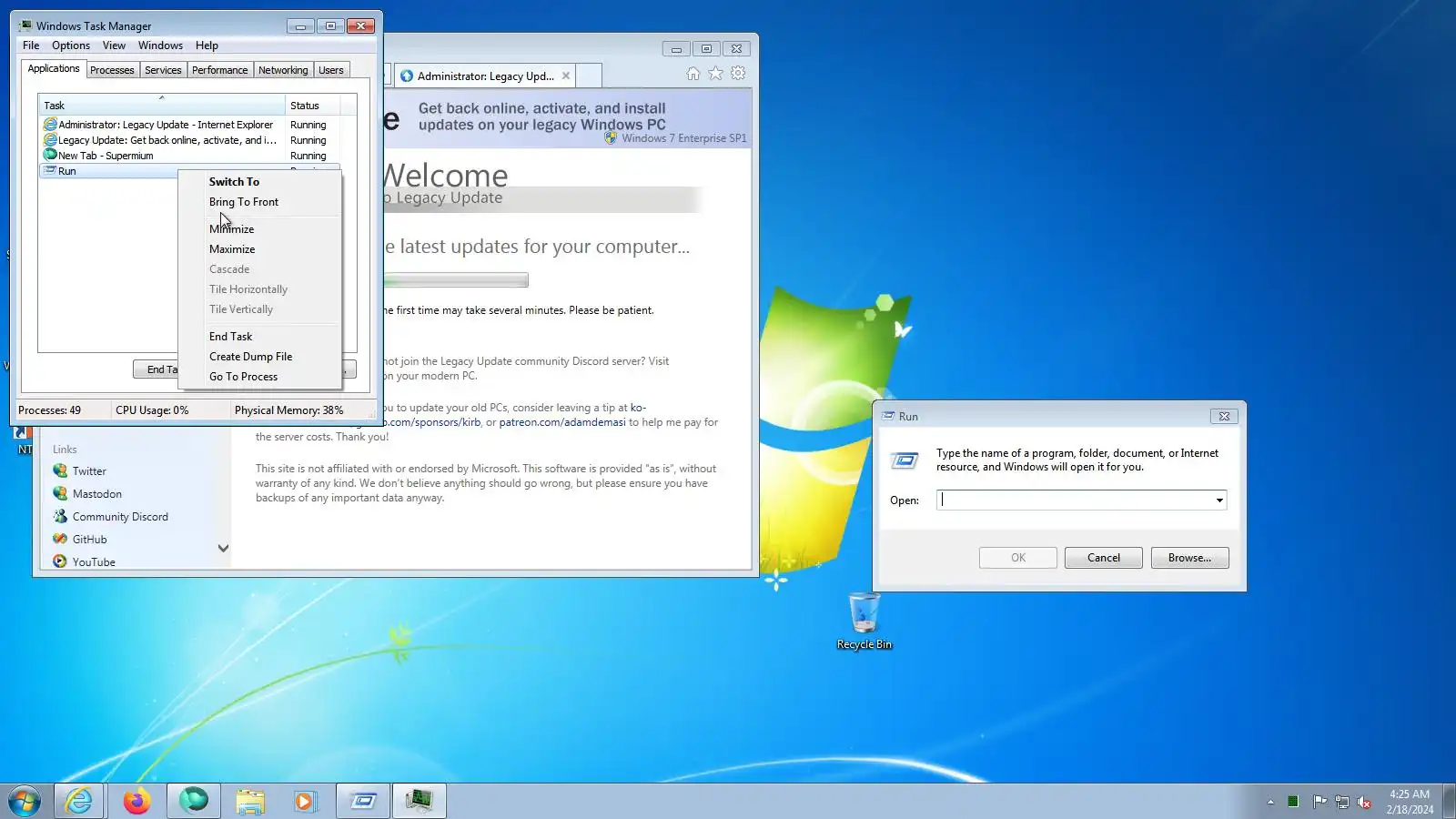Open the Community Discord link
The width and height of the screenshot is (1456, 819).
(x=120, y=516)
